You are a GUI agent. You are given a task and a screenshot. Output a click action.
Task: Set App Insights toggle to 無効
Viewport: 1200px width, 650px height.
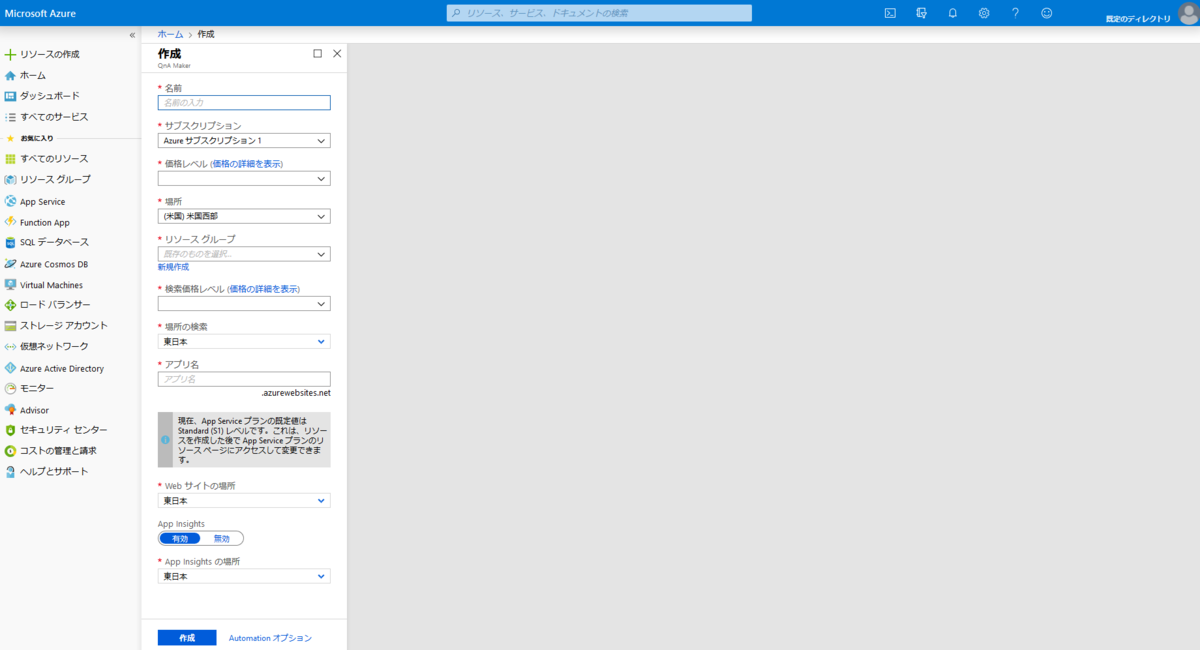click(x=222, y=538)
